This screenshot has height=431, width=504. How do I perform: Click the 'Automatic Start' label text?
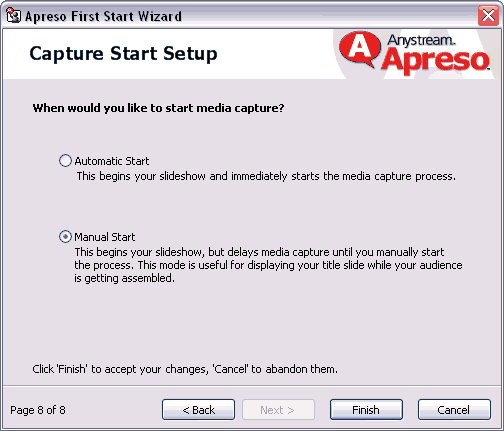tap(112, 161)
